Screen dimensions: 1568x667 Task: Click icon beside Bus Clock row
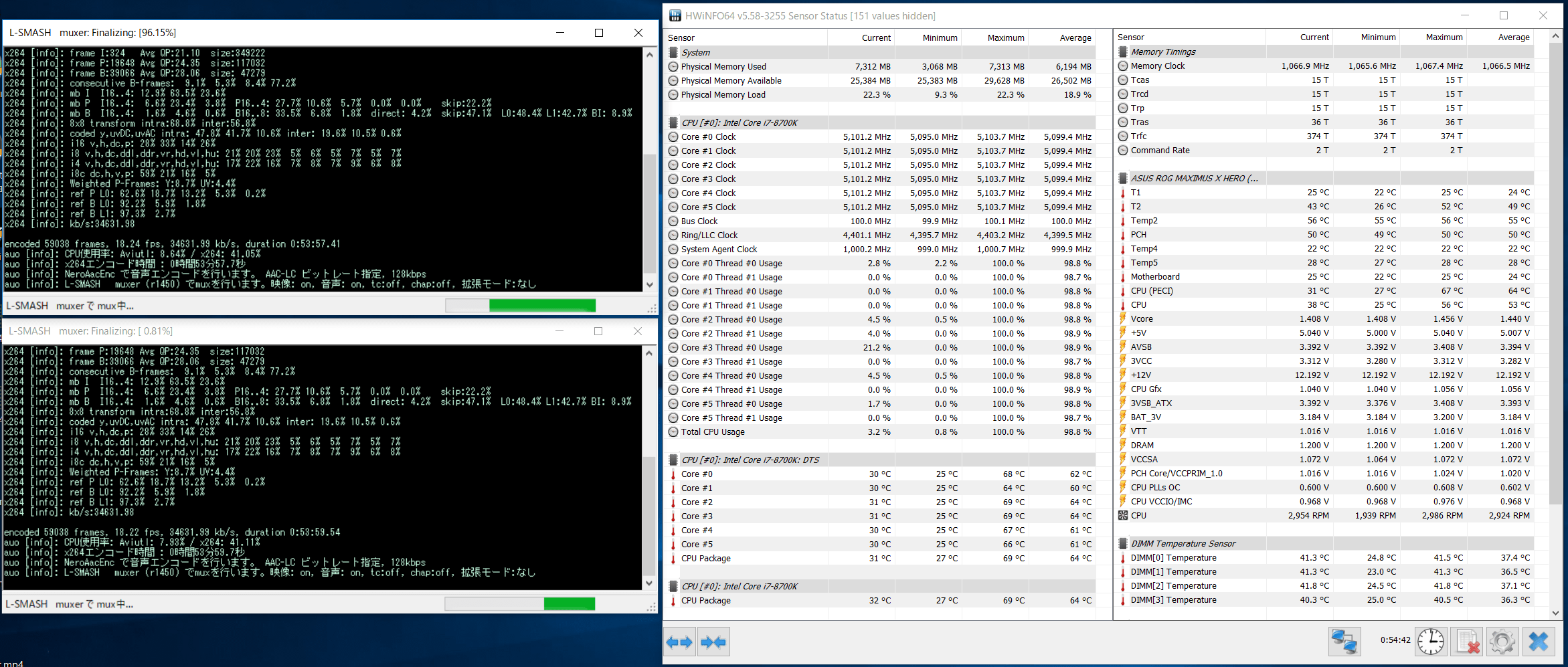pyautogui.click(x=673, y=221)
